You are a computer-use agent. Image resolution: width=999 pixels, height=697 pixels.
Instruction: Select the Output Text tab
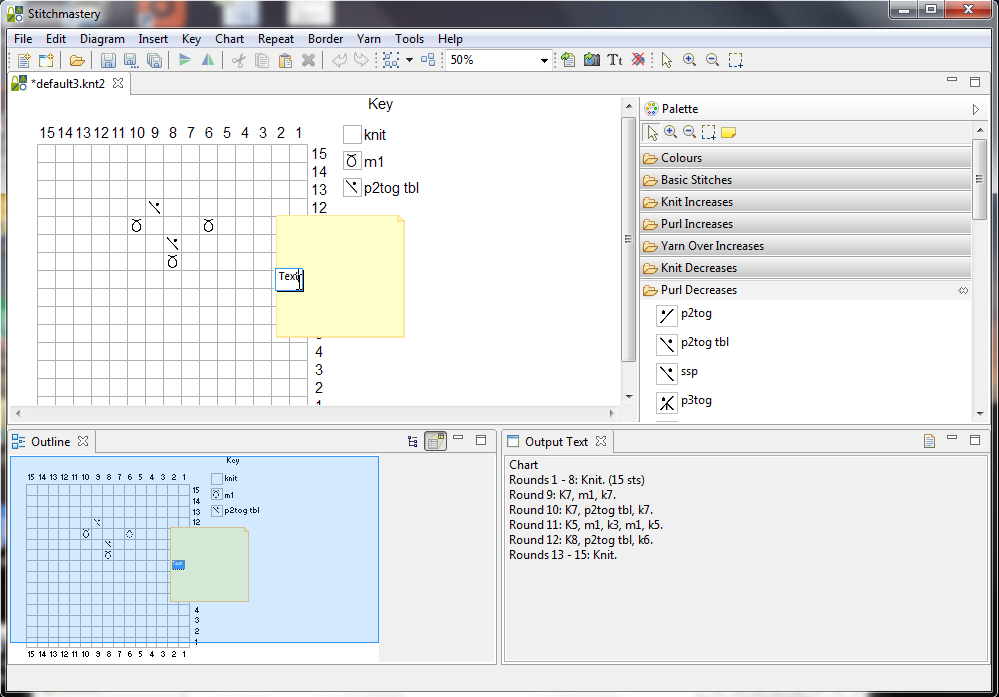556,441
